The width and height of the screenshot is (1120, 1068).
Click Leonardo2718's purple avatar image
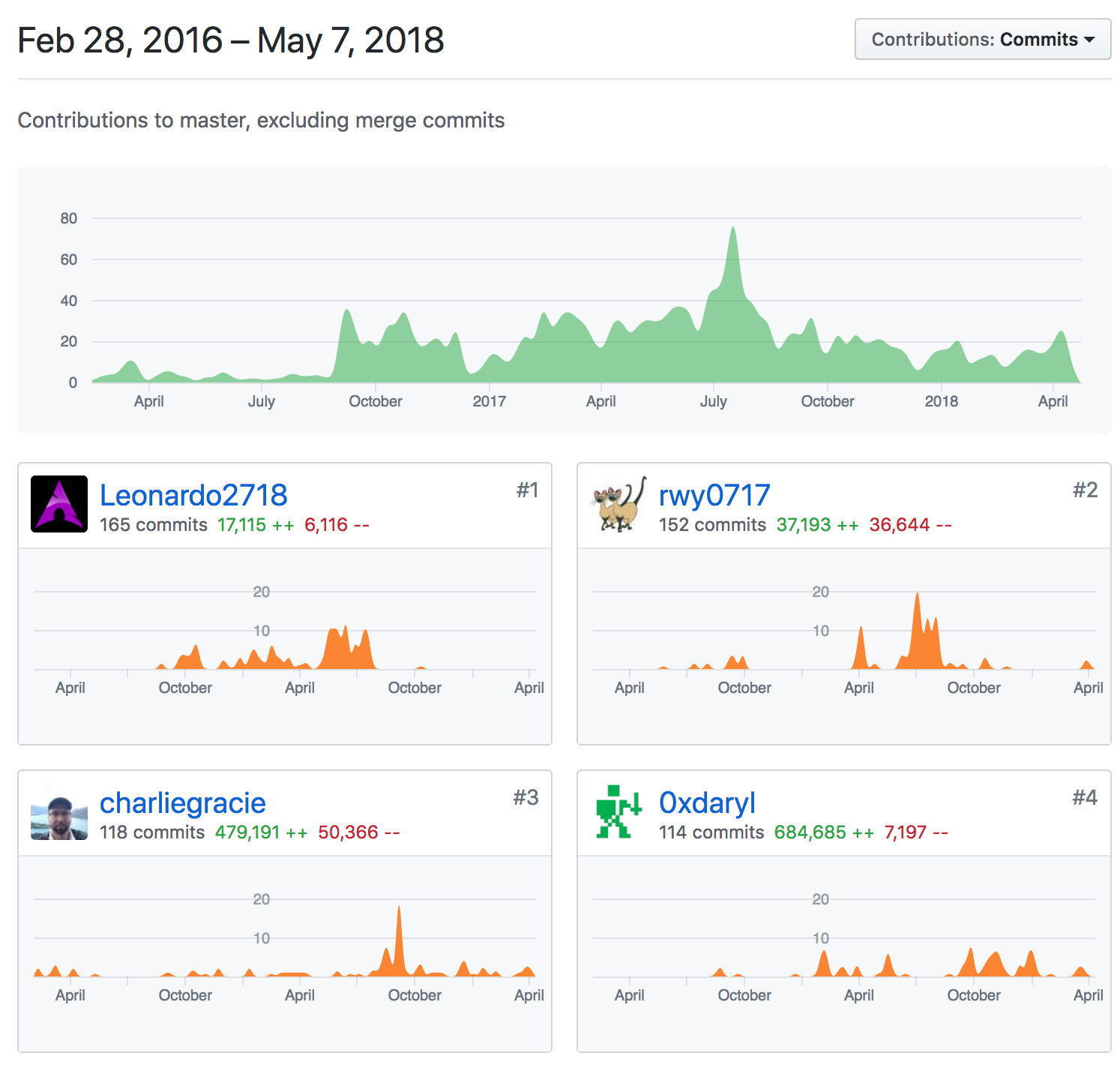pyautogui.click(x=59, y=504)
